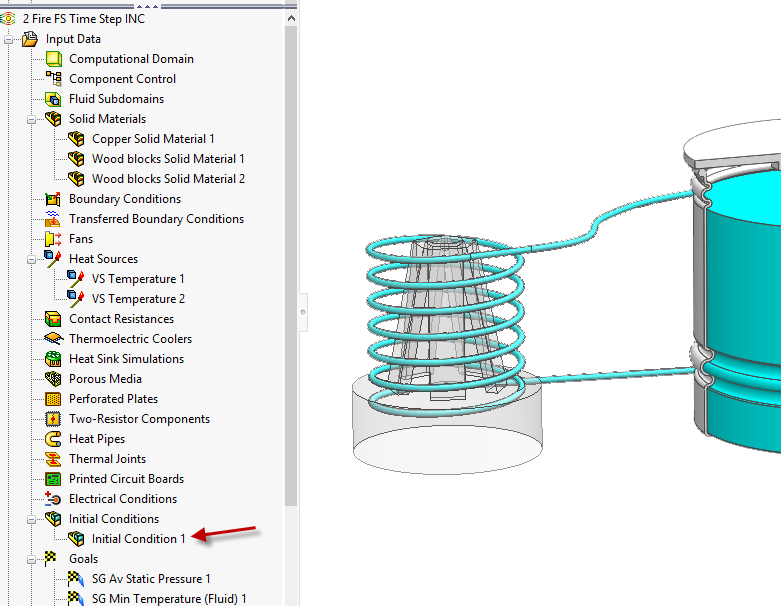The width and height of the screenshot is (781, 606).
Task: Click the Heat Pipes icon
Action: [53, 439]
